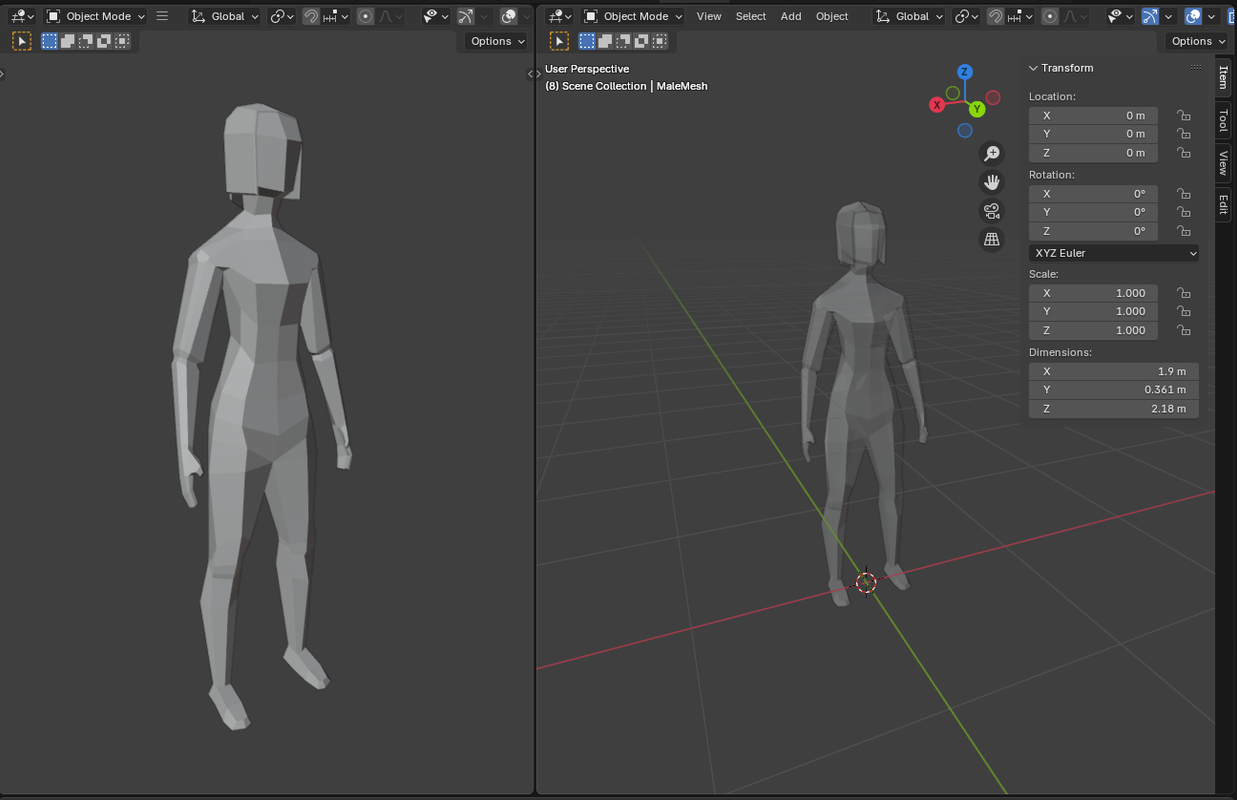Open Options dropdown in right viewport
The height and width of the screenshot is (800, 1237).
[1198, 41]
